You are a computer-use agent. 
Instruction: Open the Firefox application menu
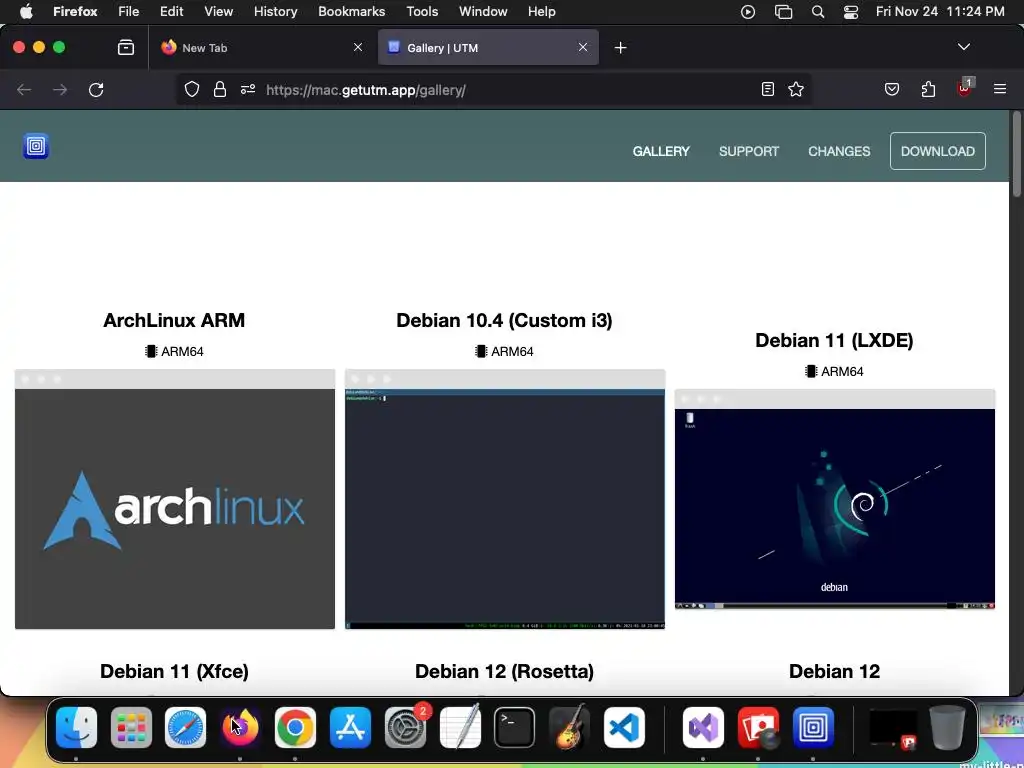[x=75, y=12]
